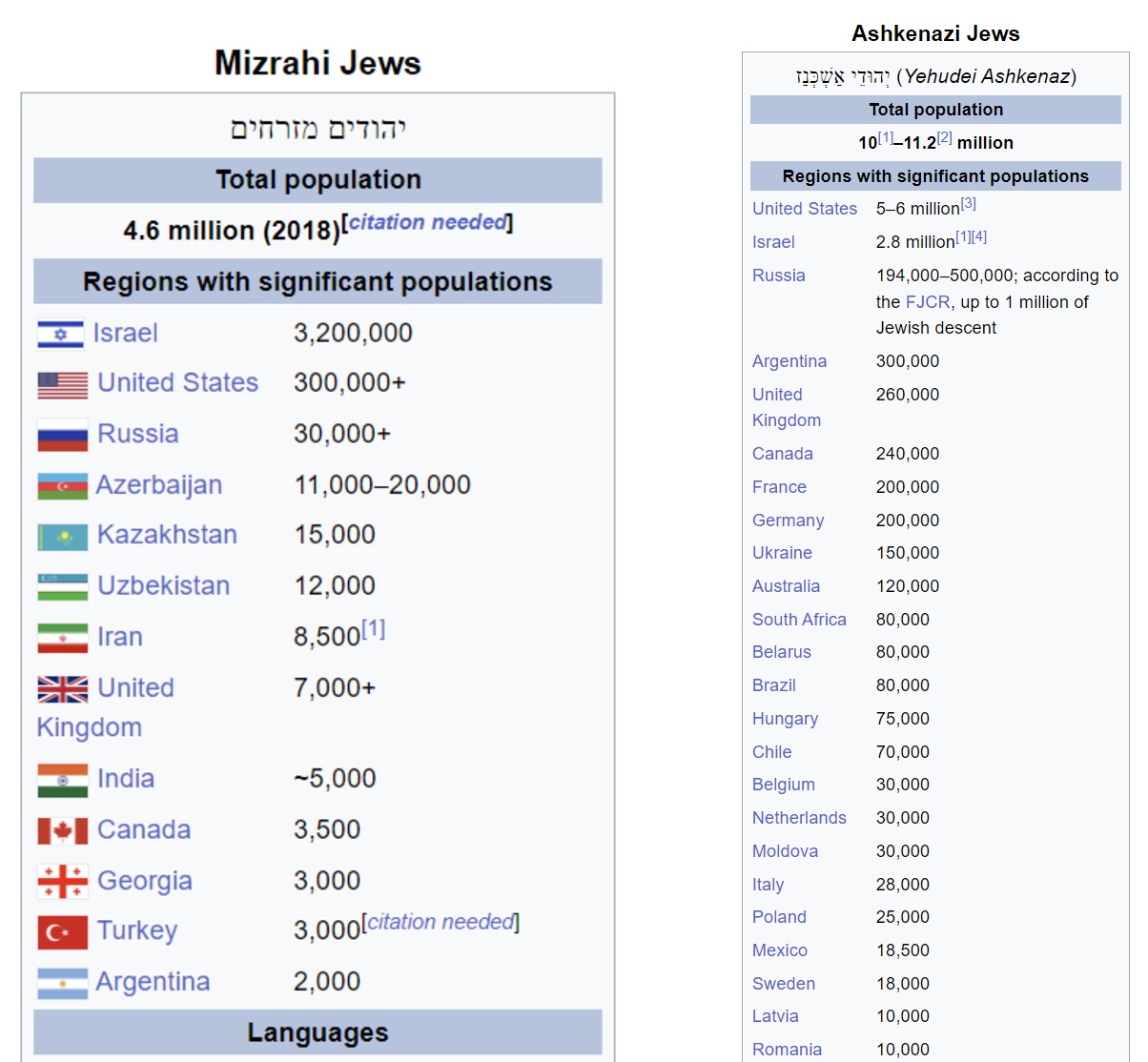Open United Kingdom link in Ashkenazi table
The width and height of the screenshot is (1148, 1062).
787,407
